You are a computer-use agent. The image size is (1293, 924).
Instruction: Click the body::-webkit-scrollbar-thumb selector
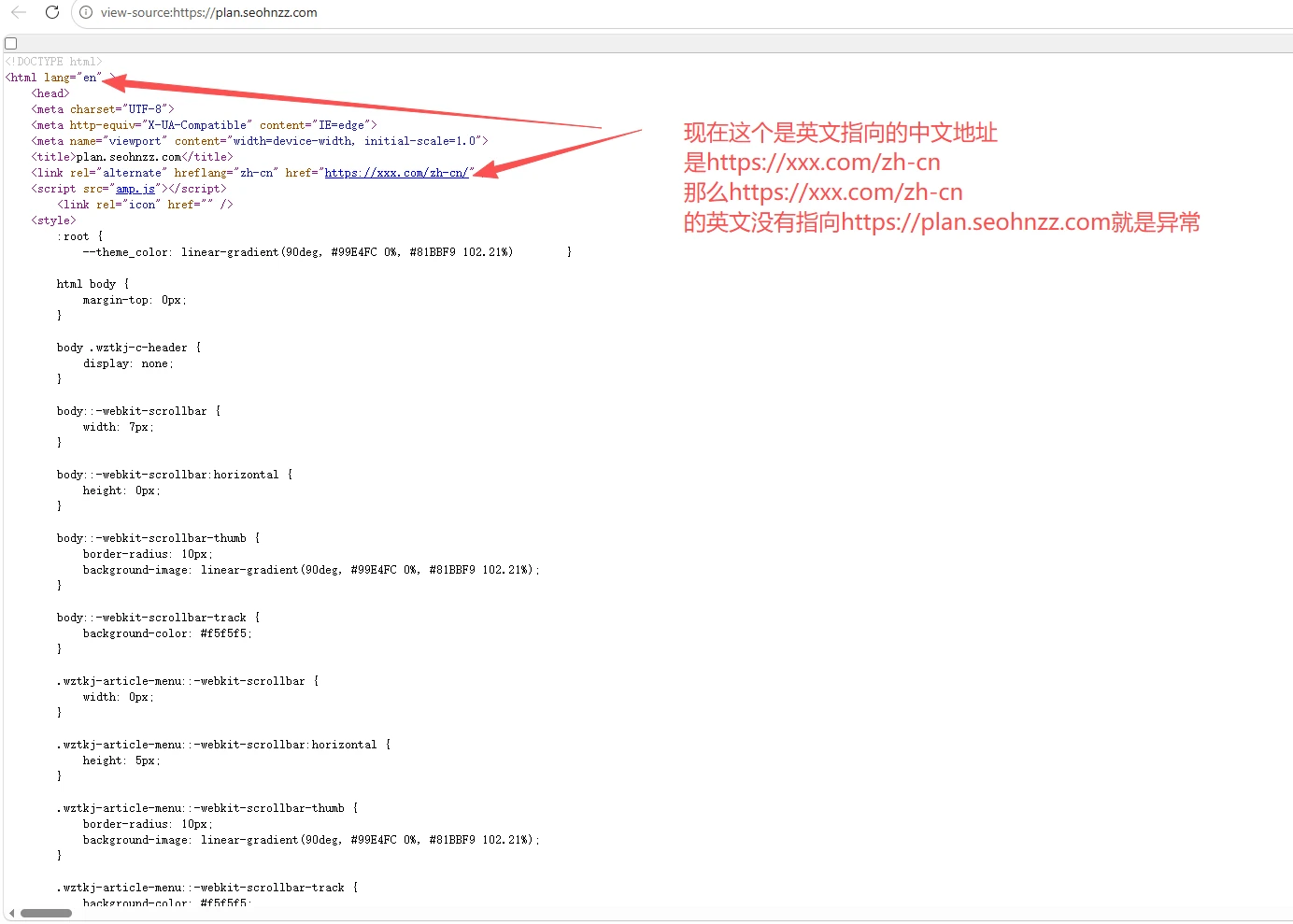pyautogui.click(x=159, y=538)
